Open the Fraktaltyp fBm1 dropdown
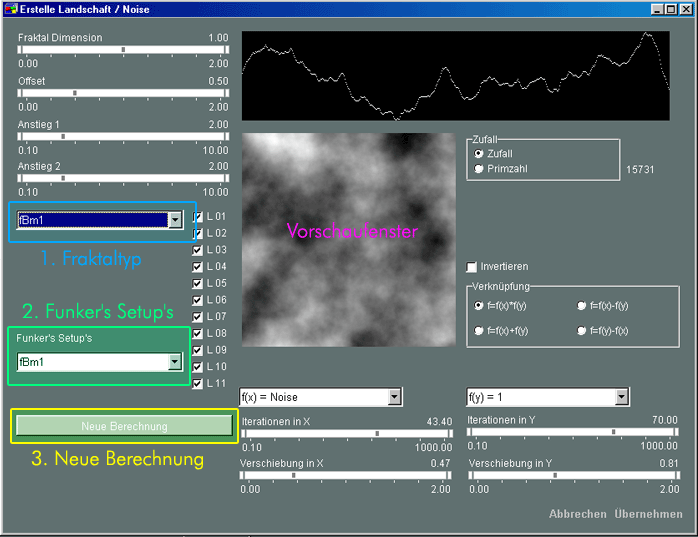 coord(175,220)
